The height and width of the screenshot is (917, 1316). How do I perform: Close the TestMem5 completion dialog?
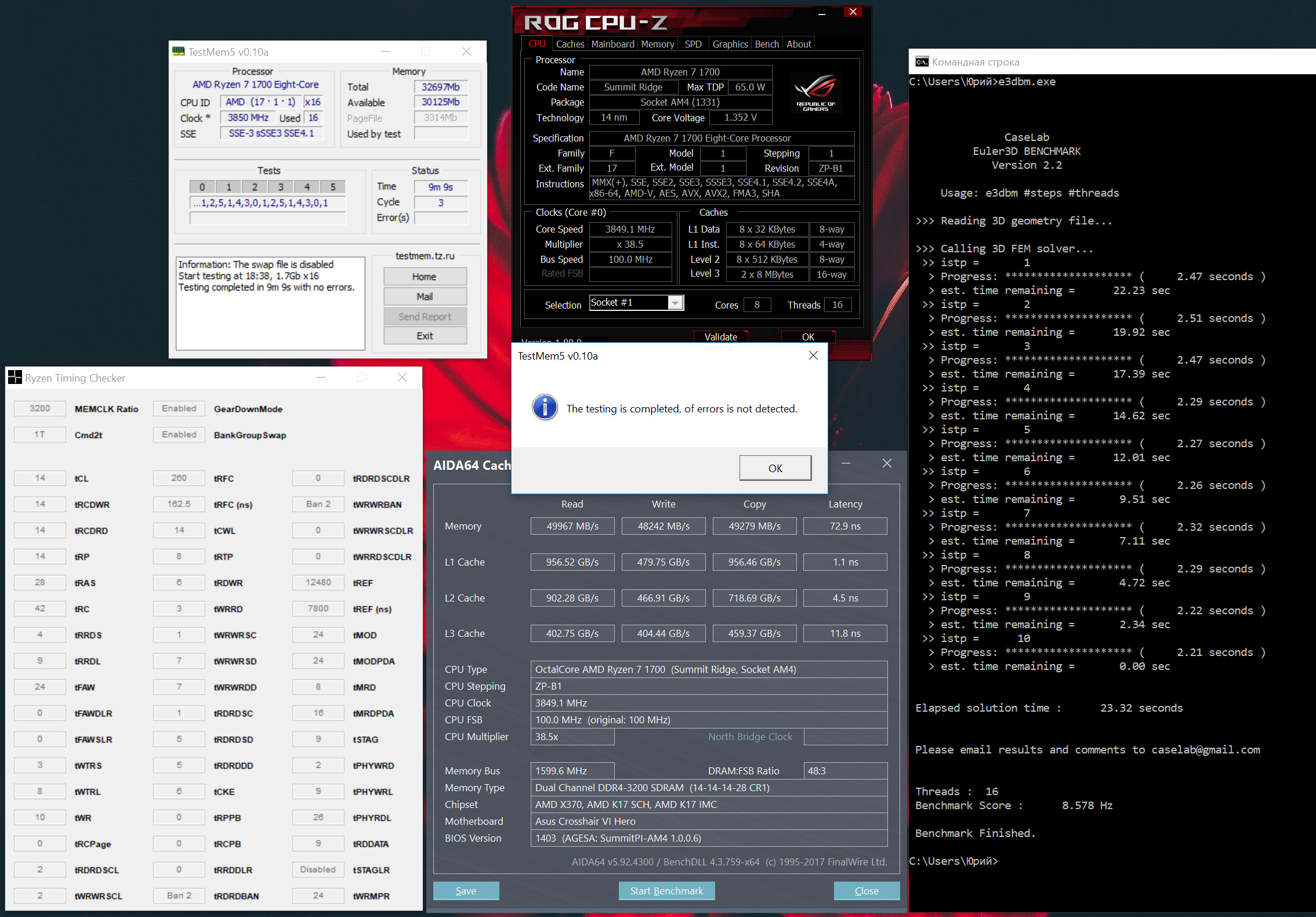point(813,356)
